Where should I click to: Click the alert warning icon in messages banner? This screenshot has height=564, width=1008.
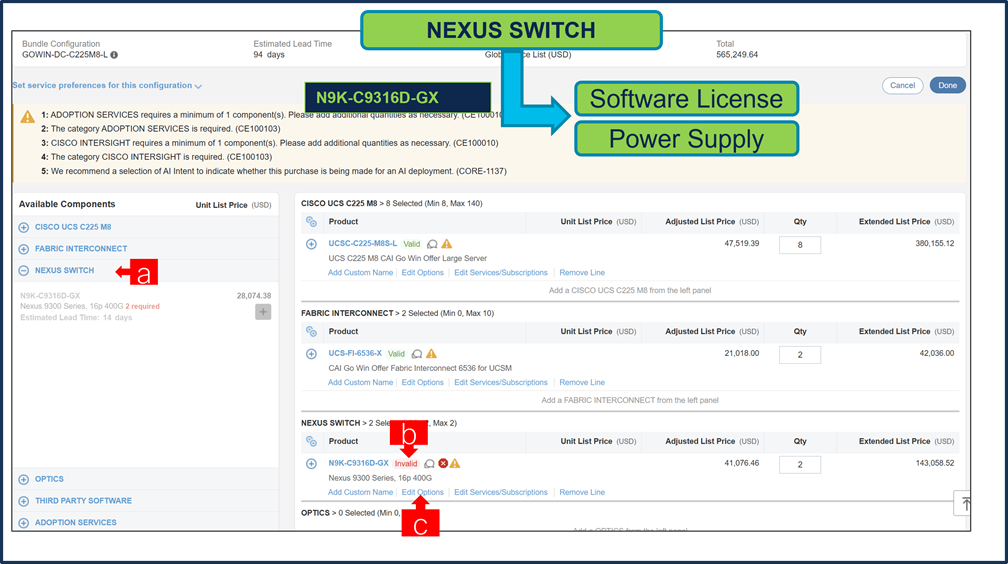[28, 116]
